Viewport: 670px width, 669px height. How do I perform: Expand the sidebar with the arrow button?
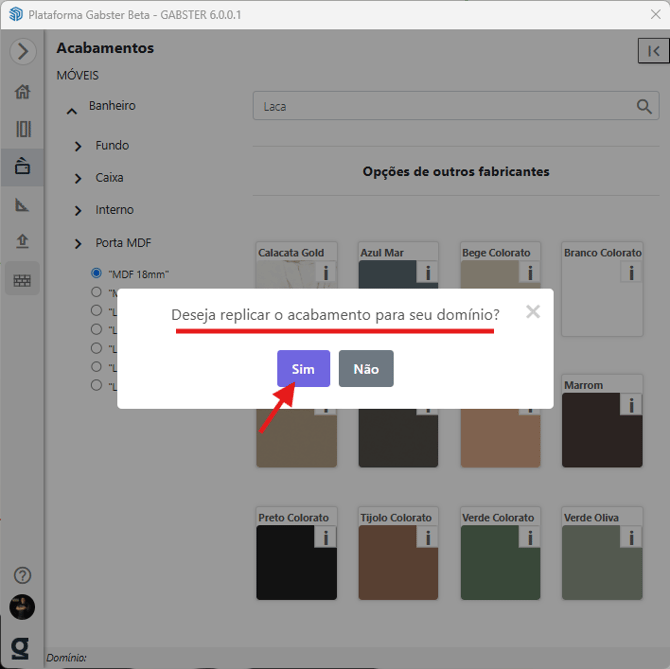point(22,52)
